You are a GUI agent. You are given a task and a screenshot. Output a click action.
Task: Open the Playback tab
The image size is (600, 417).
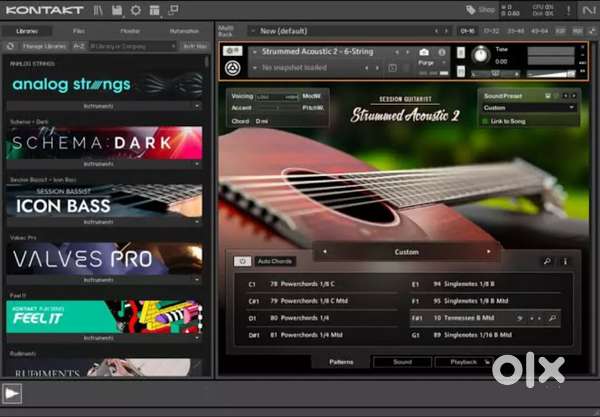click(x=463, y=362)
